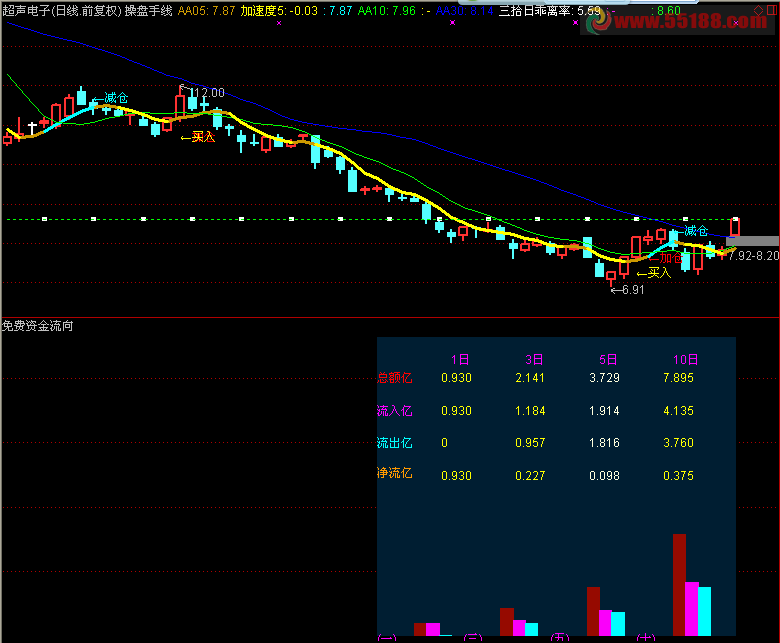Click the red 加仓 signal marker
The height and width of the screenshot is (643, 780).
pos(666,258)
